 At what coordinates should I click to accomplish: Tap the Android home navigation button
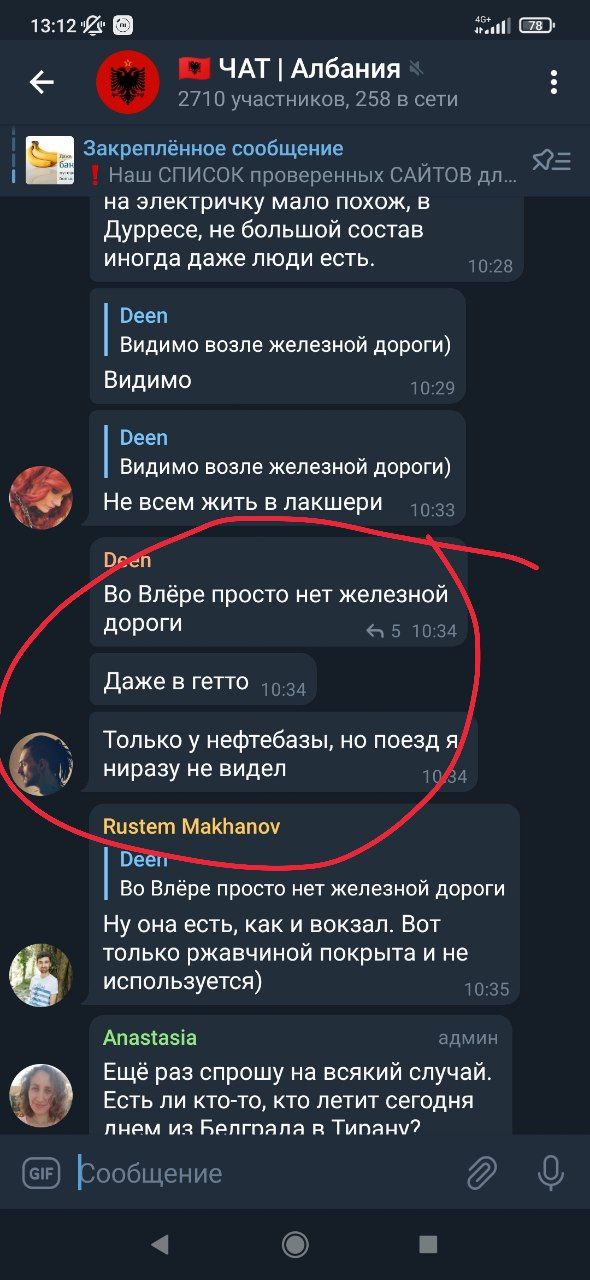[295, 1243]
